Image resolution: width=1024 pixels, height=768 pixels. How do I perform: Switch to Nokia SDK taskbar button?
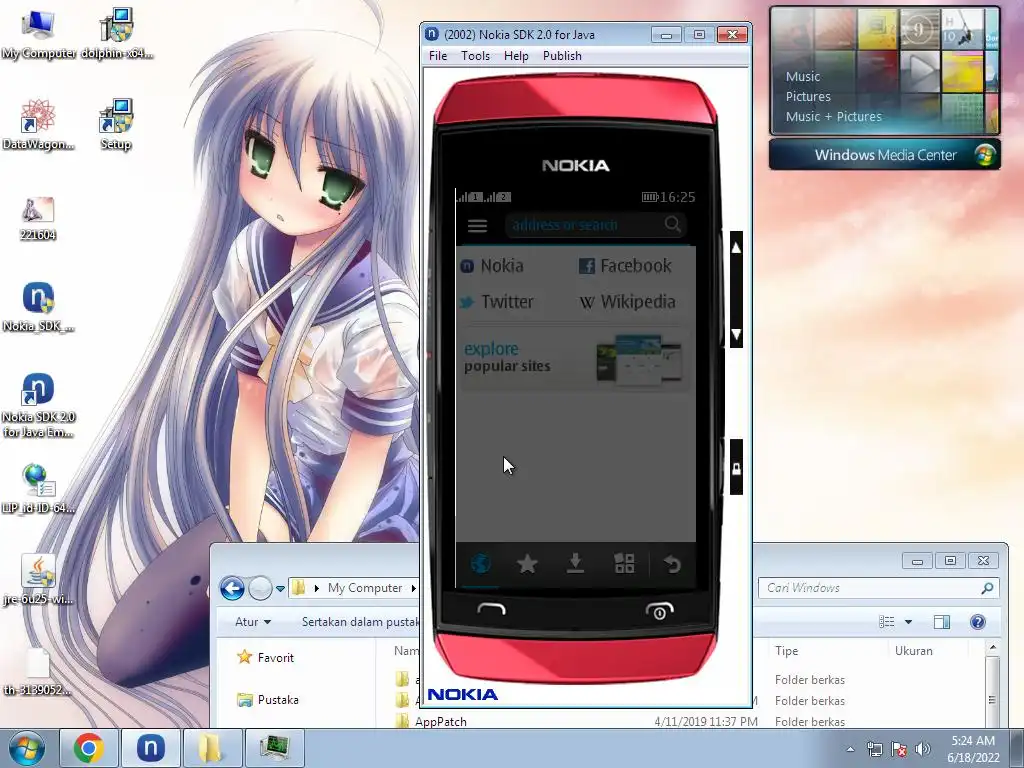pos(150,748)
